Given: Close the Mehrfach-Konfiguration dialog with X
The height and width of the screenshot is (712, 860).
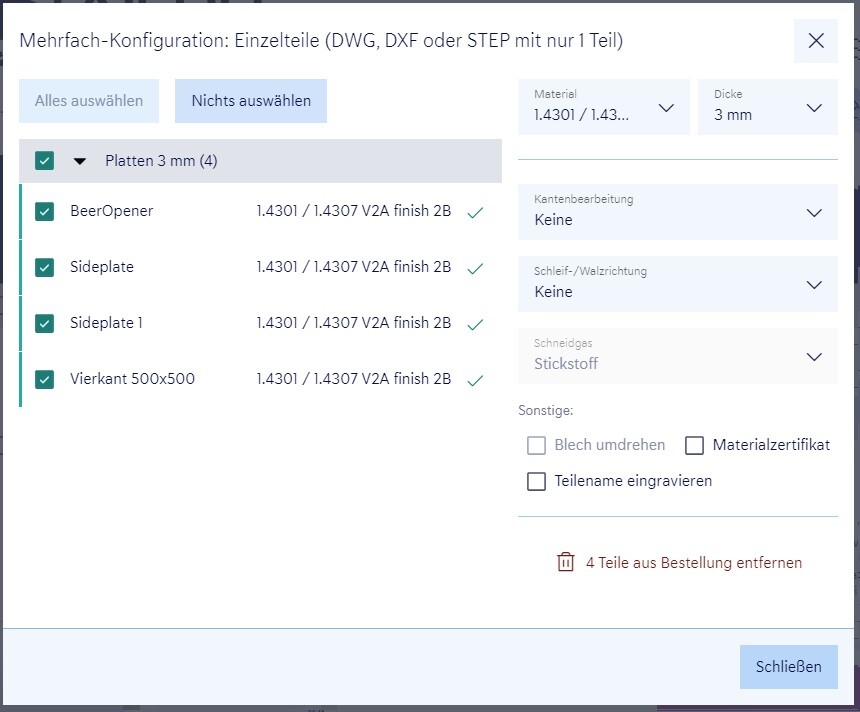Looking at the screenshot, I should (x=816, y=41).
